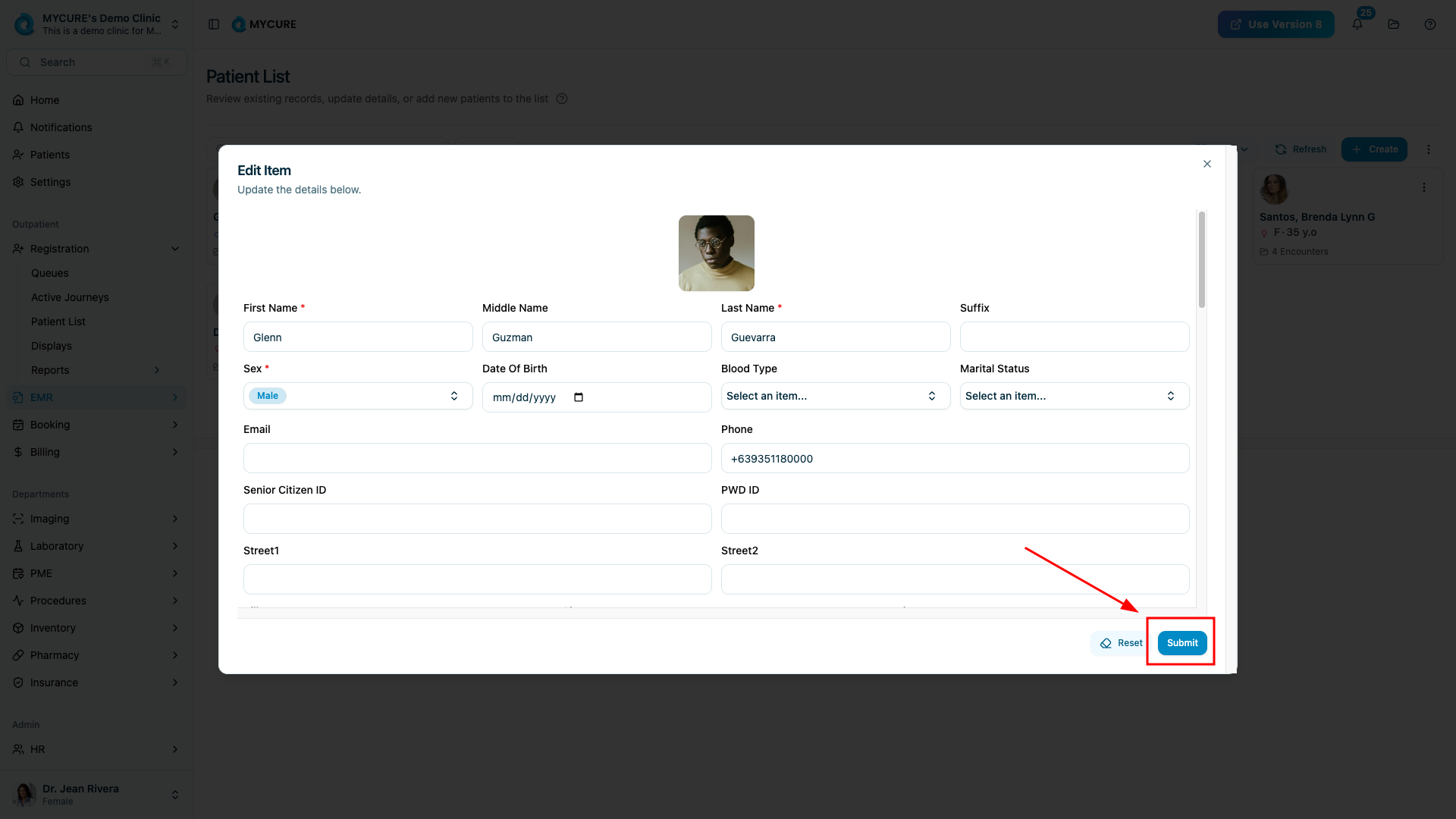Click the help question mark icon
Viewport: 1456px width, 819px height.
point(1430,24)
